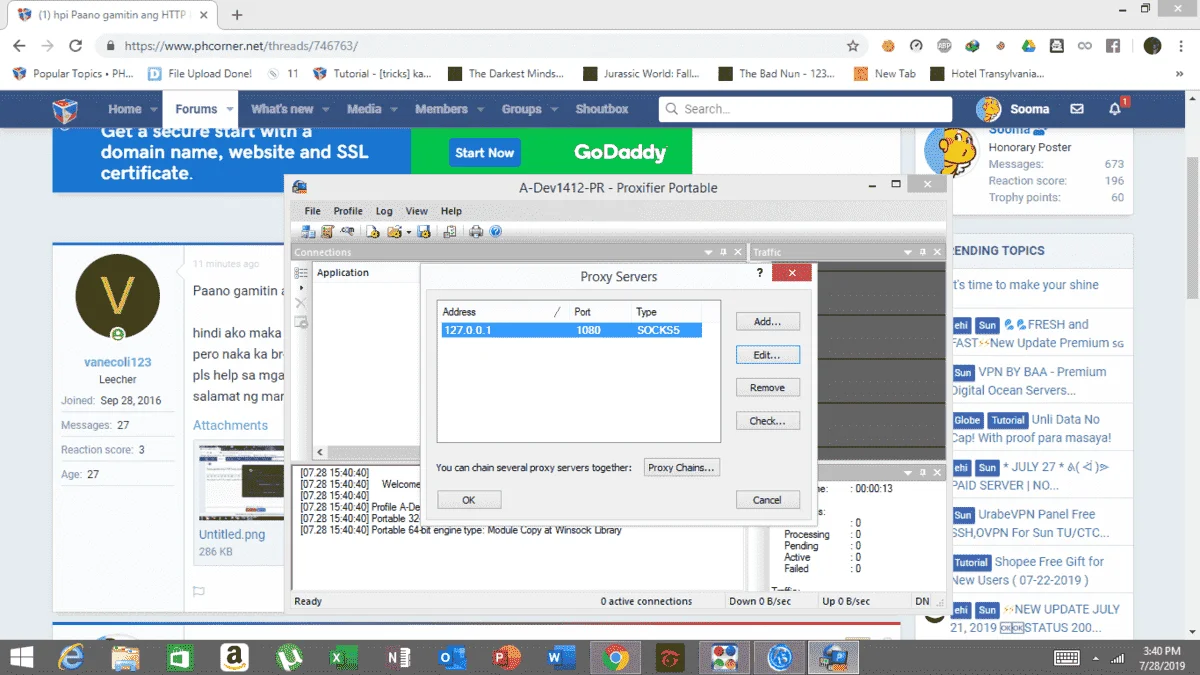Open Proxy Servers icon in Proxifier toolbar

(308, 232)
